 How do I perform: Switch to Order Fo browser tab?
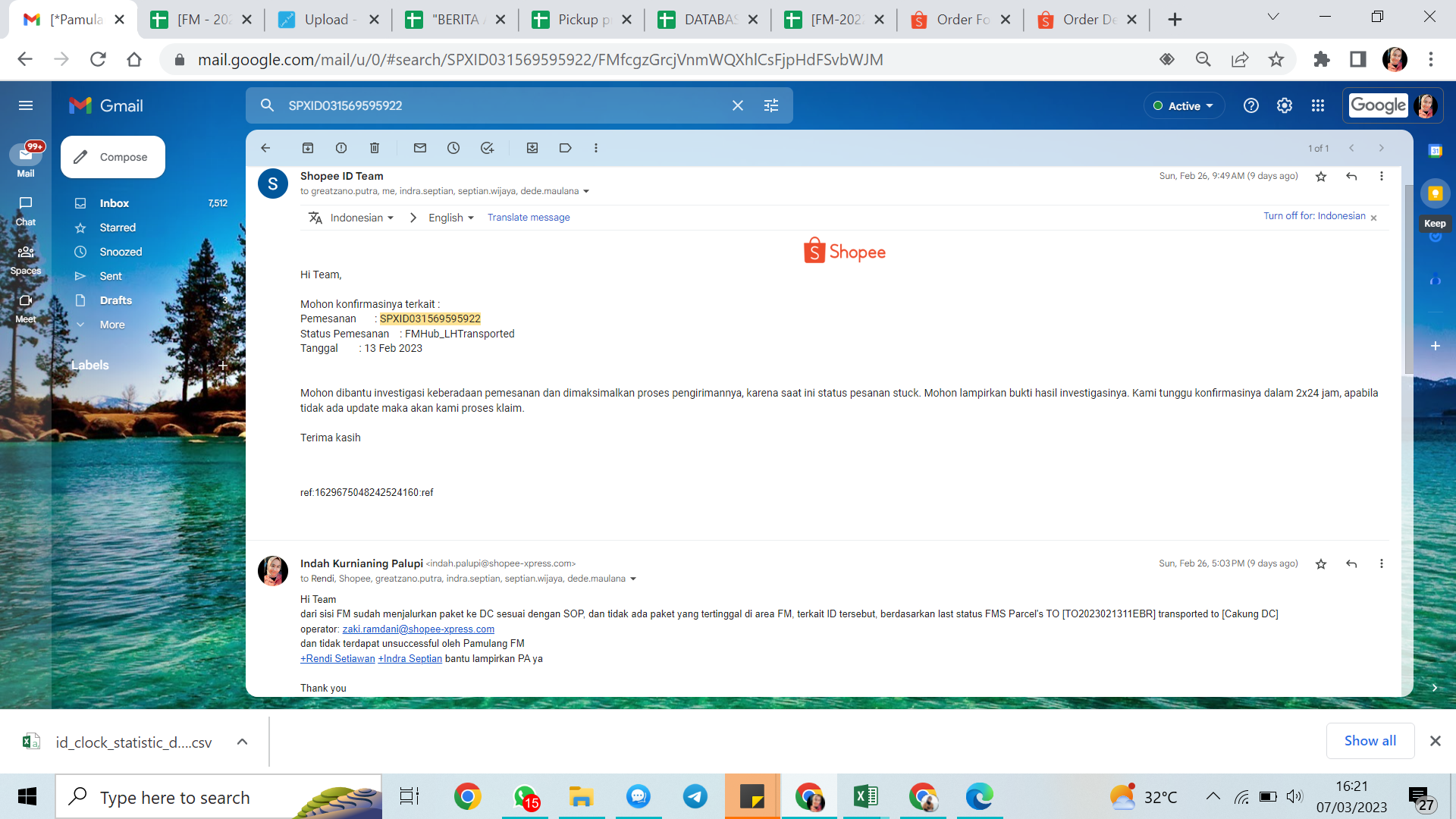pyautogui.click(x=959, y=20)
